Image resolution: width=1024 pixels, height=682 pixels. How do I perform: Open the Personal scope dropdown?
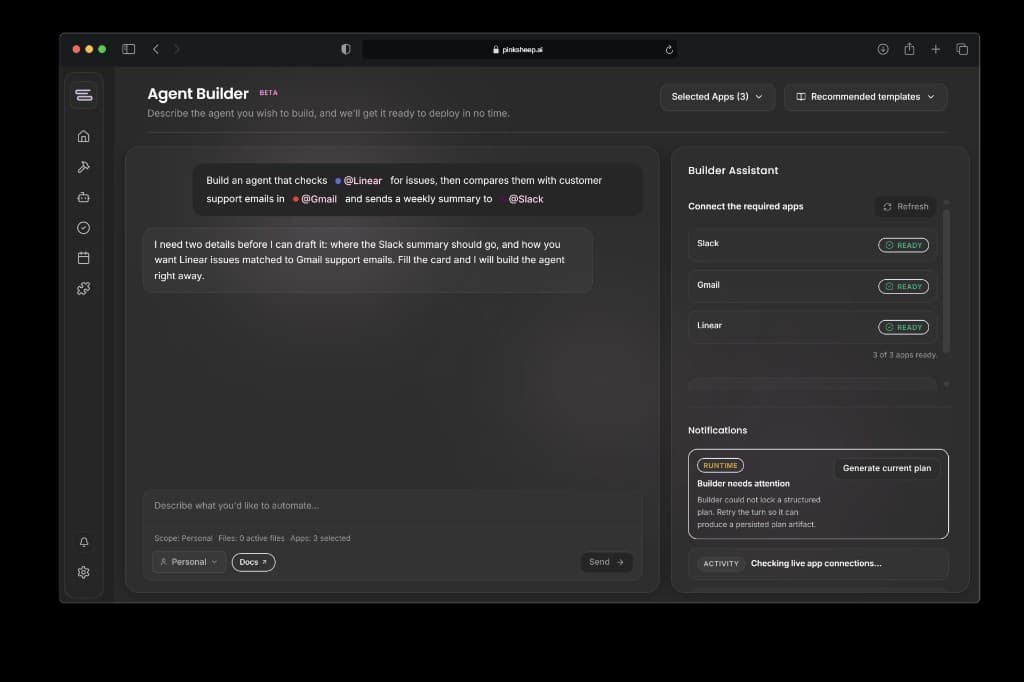point(188,561)
